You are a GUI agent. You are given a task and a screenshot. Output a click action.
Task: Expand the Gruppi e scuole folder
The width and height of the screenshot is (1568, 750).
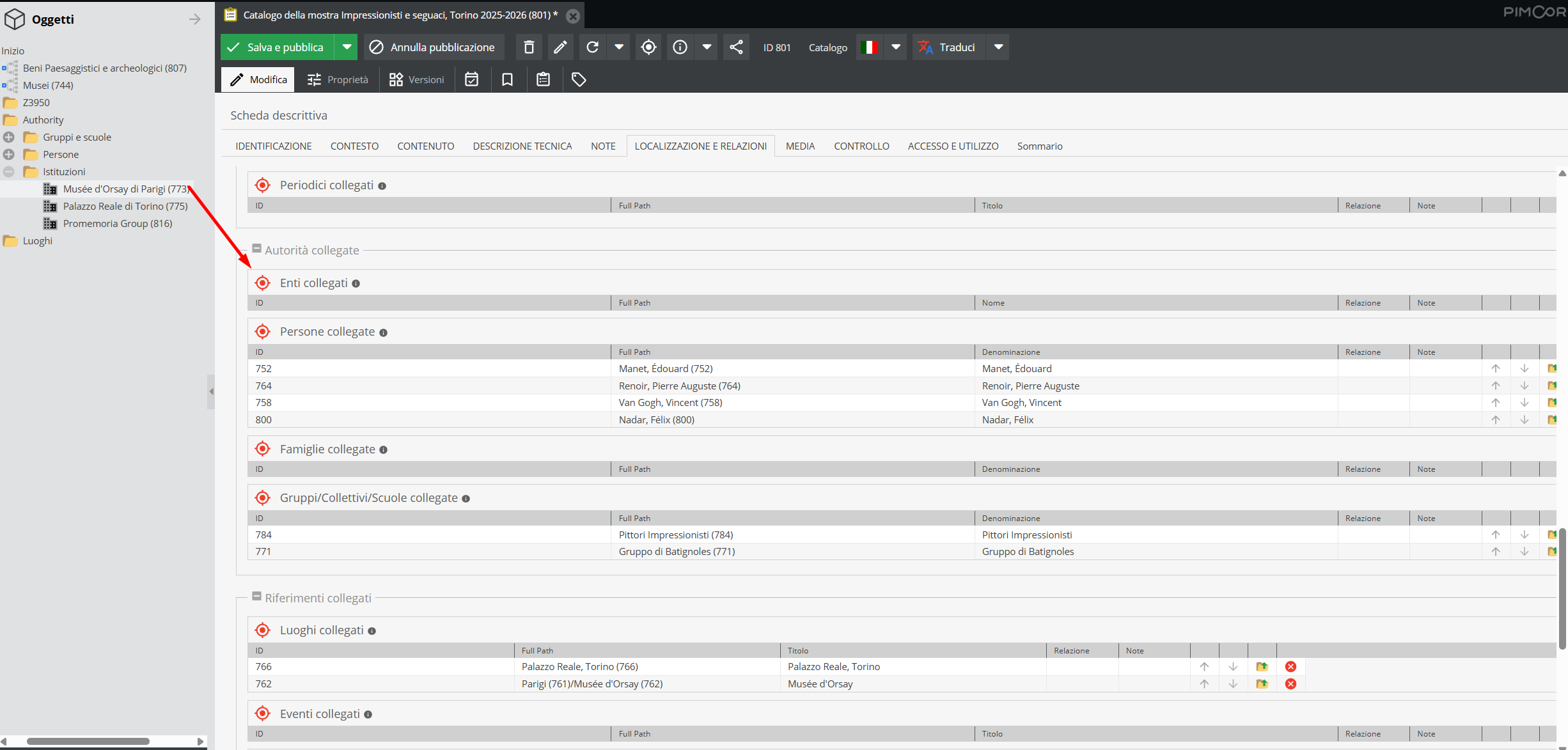click(9, 137)
